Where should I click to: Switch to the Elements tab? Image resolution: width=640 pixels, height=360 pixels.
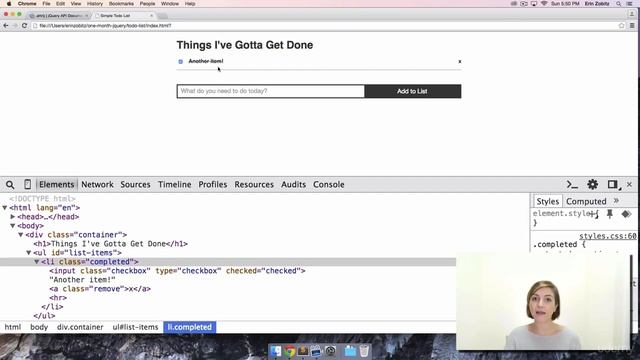coord(56,184)
